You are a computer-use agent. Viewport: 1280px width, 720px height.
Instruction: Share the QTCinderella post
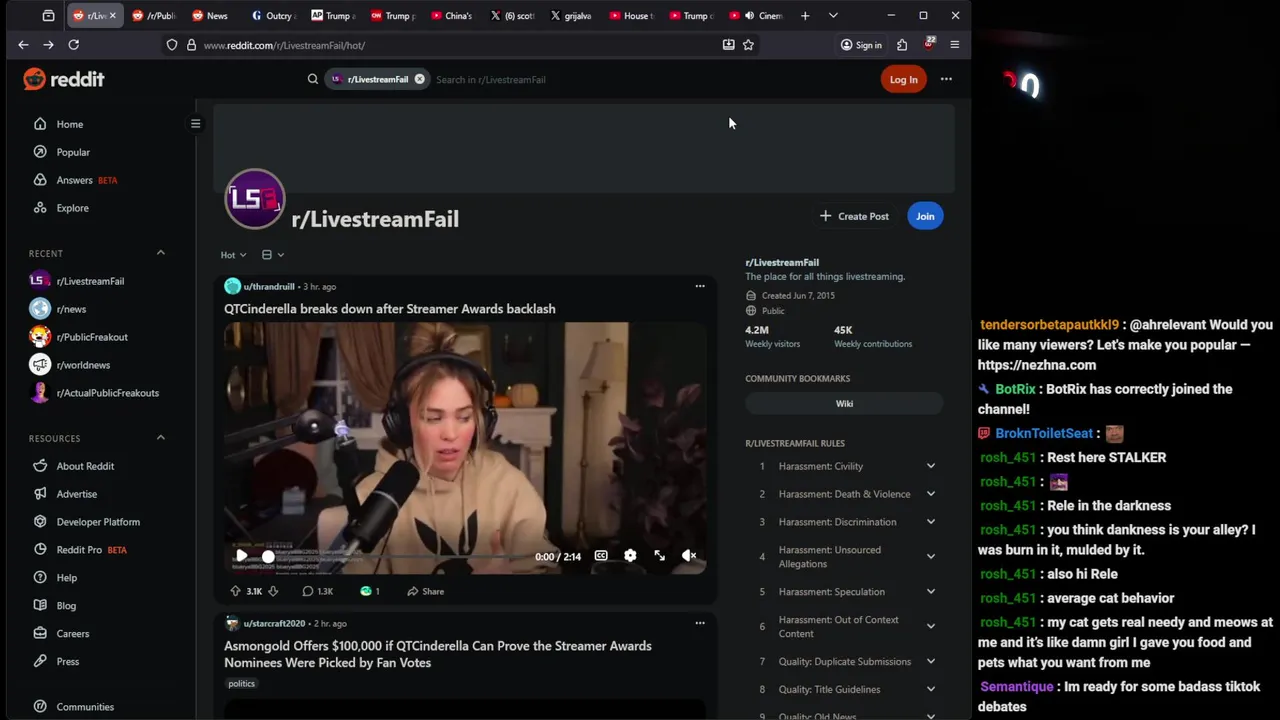(x=425, y=591)
